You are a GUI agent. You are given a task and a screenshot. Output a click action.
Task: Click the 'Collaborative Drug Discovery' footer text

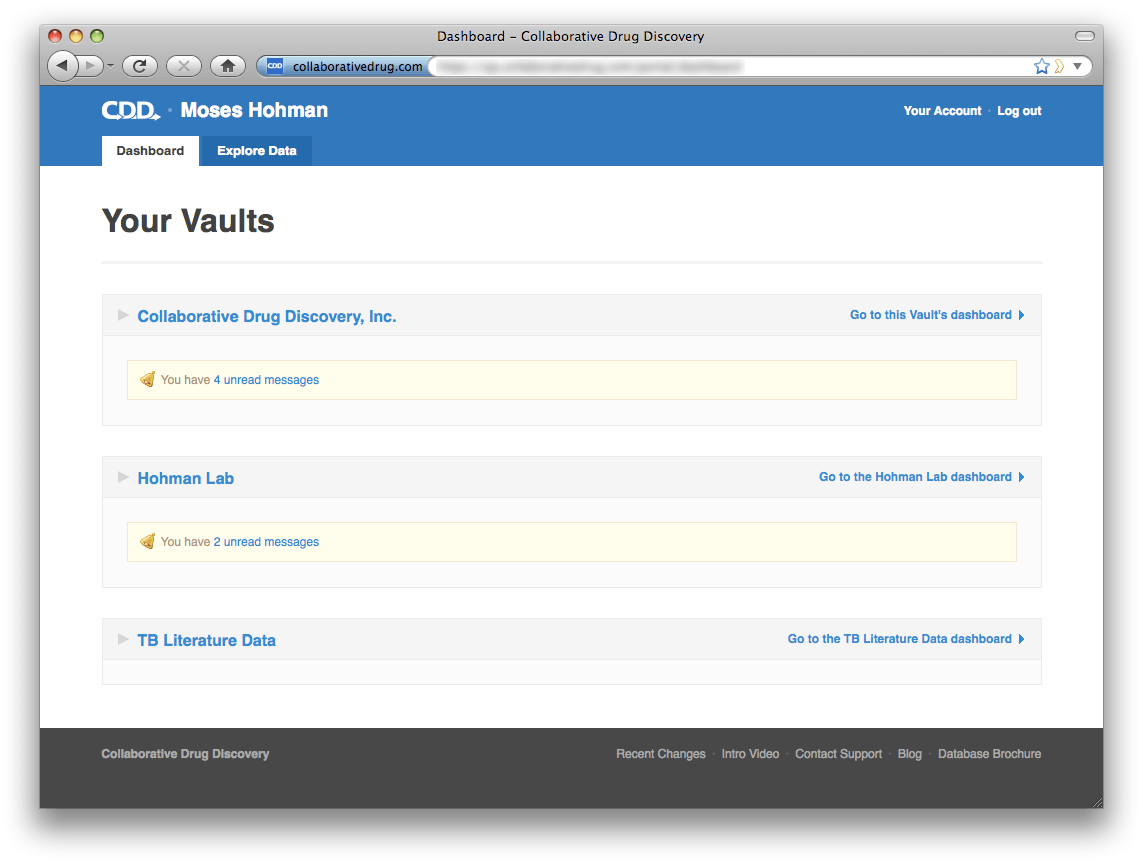(185, 754)
